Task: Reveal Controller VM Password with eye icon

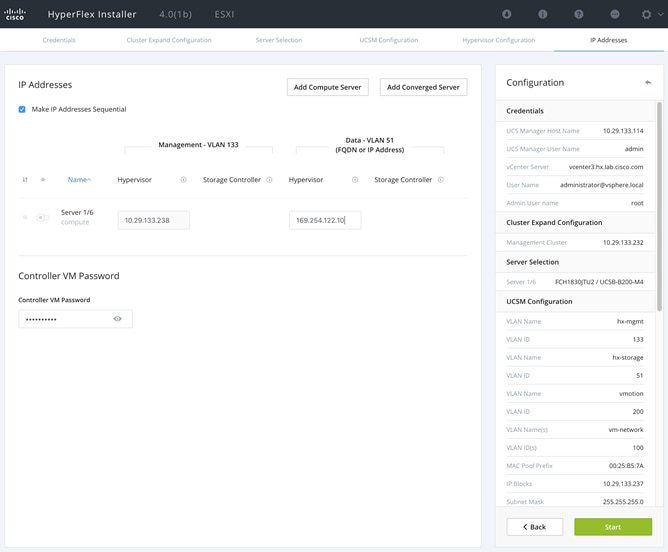Action: 118,319
